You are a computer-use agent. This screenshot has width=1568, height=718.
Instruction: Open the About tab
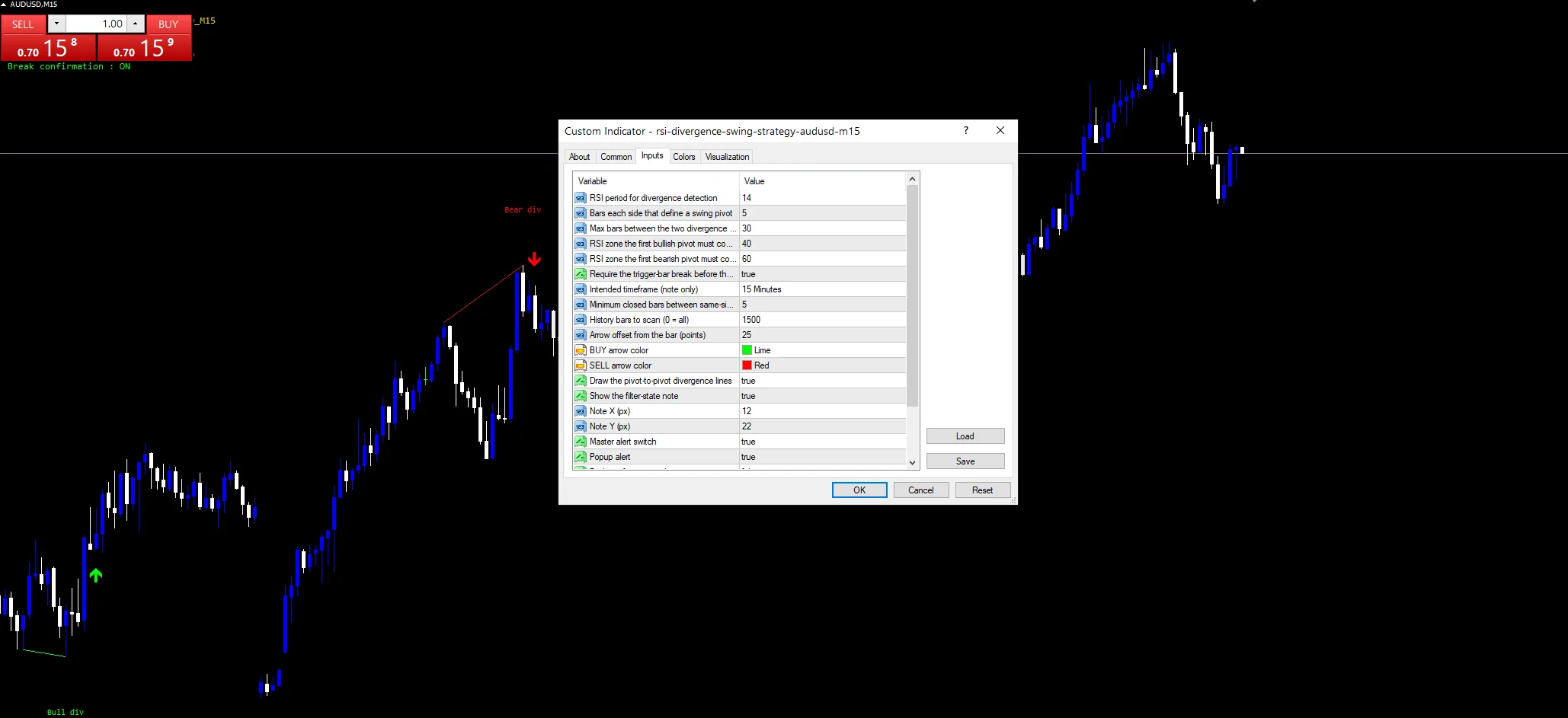(x=579, y=157)
